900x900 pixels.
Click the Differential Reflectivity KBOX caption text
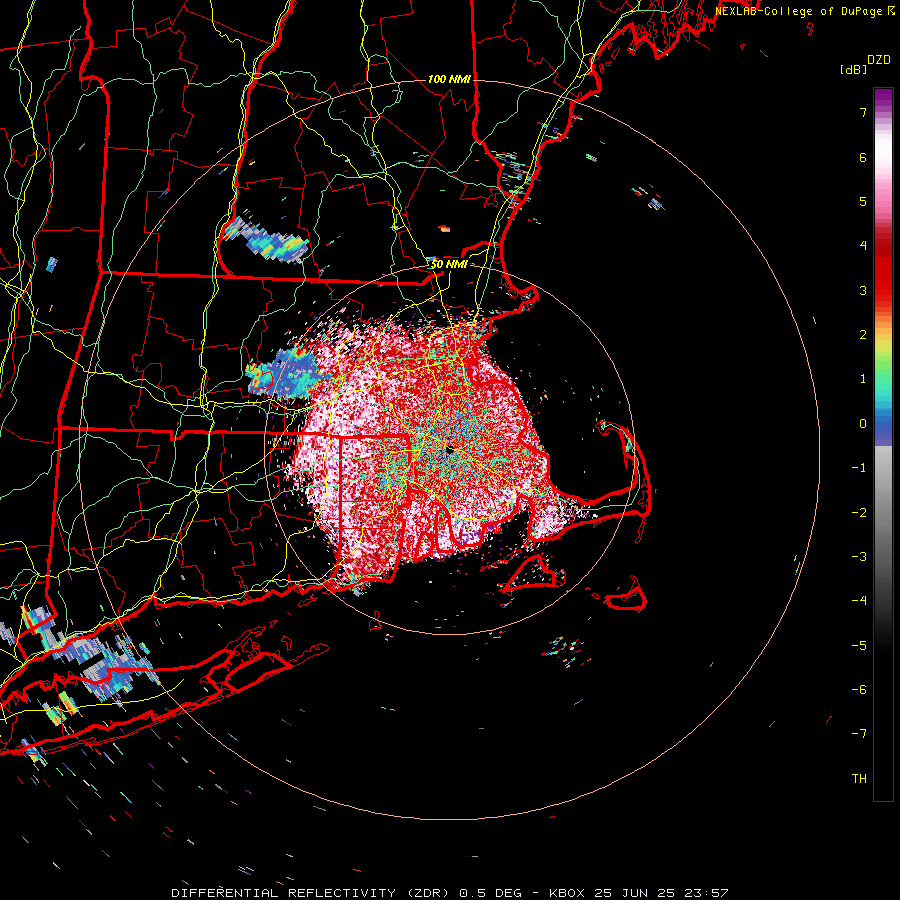tap(449, 893)
